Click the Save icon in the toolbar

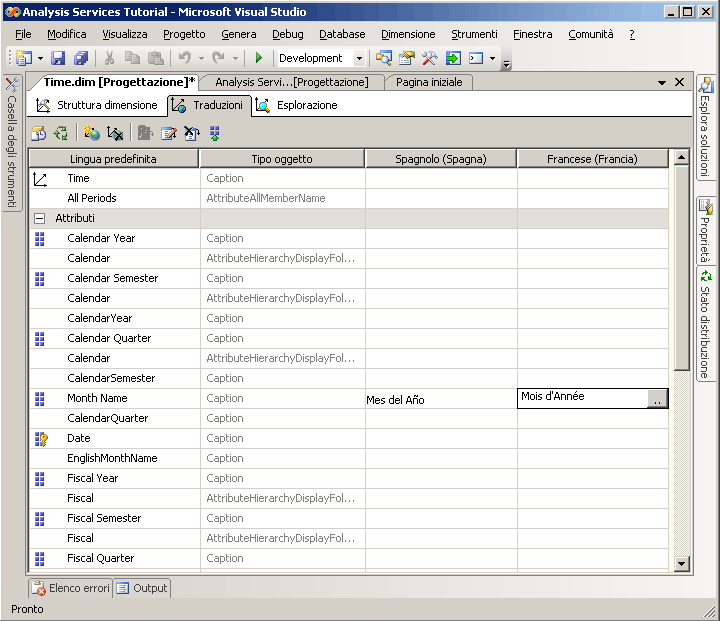pyautogui.click(x=58, y=59)
